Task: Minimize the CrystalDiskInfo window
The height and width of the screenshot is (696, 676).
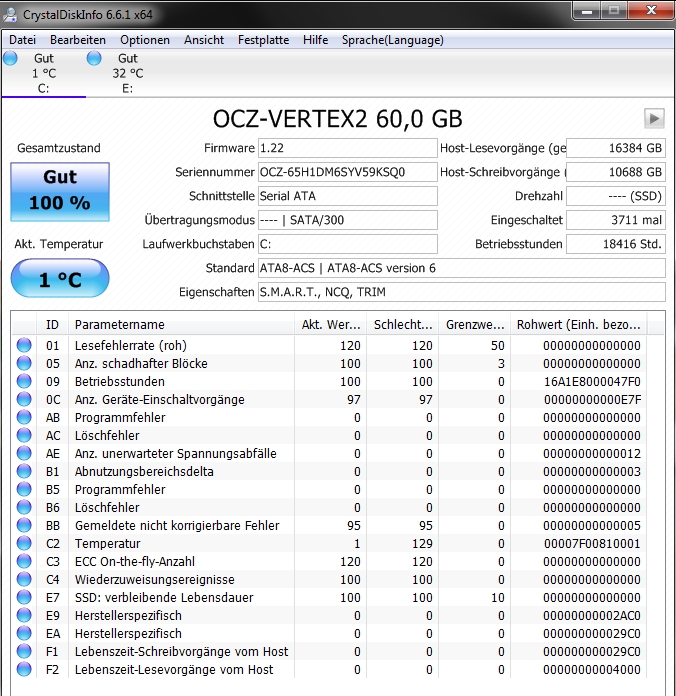Action: tap(586, 11)
